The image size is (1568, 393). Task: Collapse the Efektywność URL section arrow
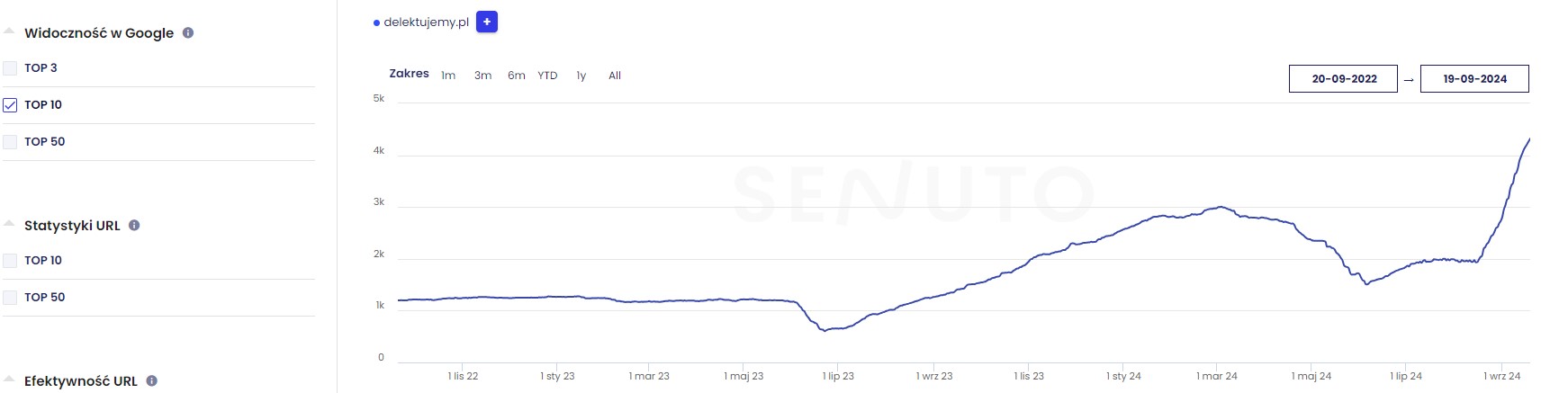tap(9, 380)
